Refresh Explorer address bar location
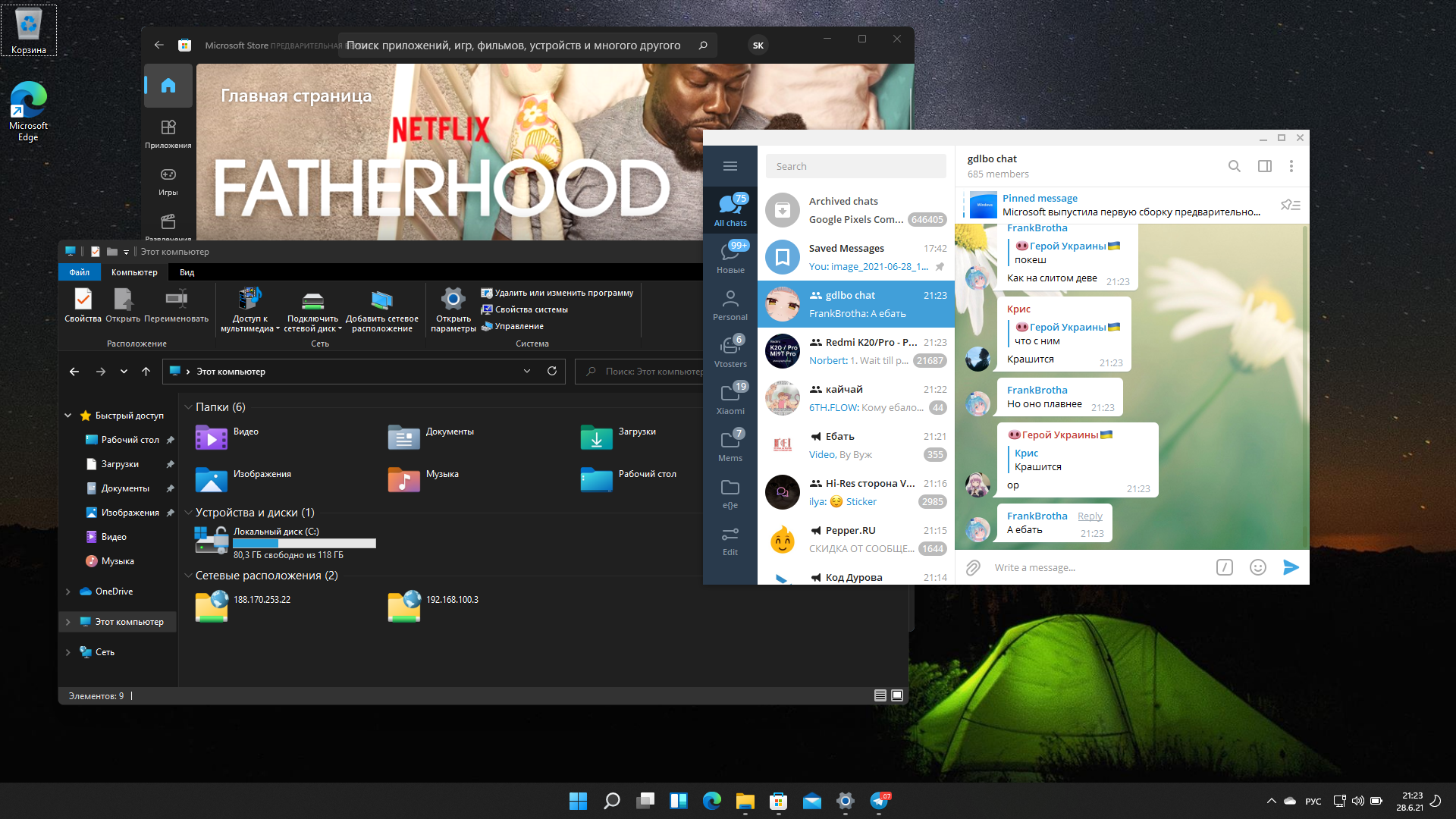Image resolution: width=1456 pixels, height=819 pixels. [552, 371]
